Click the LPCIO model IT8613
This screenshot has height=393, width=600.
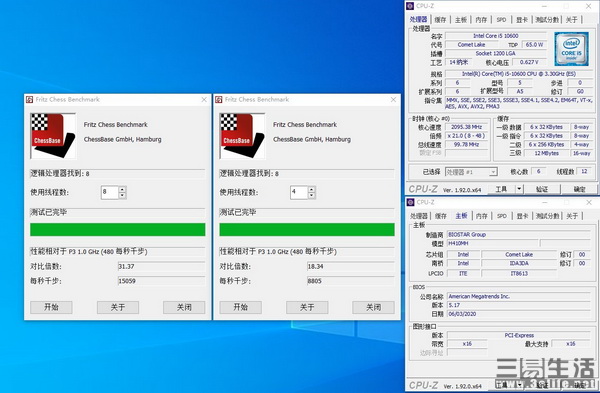click(519, 273)
